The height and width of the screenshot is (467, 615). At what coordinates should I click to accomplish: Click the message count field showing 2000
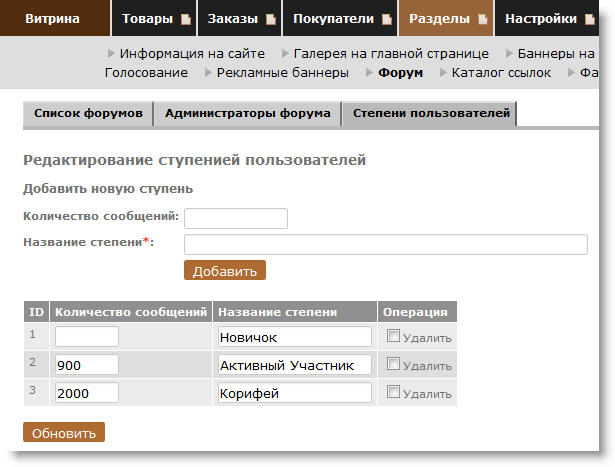(87, 392)
